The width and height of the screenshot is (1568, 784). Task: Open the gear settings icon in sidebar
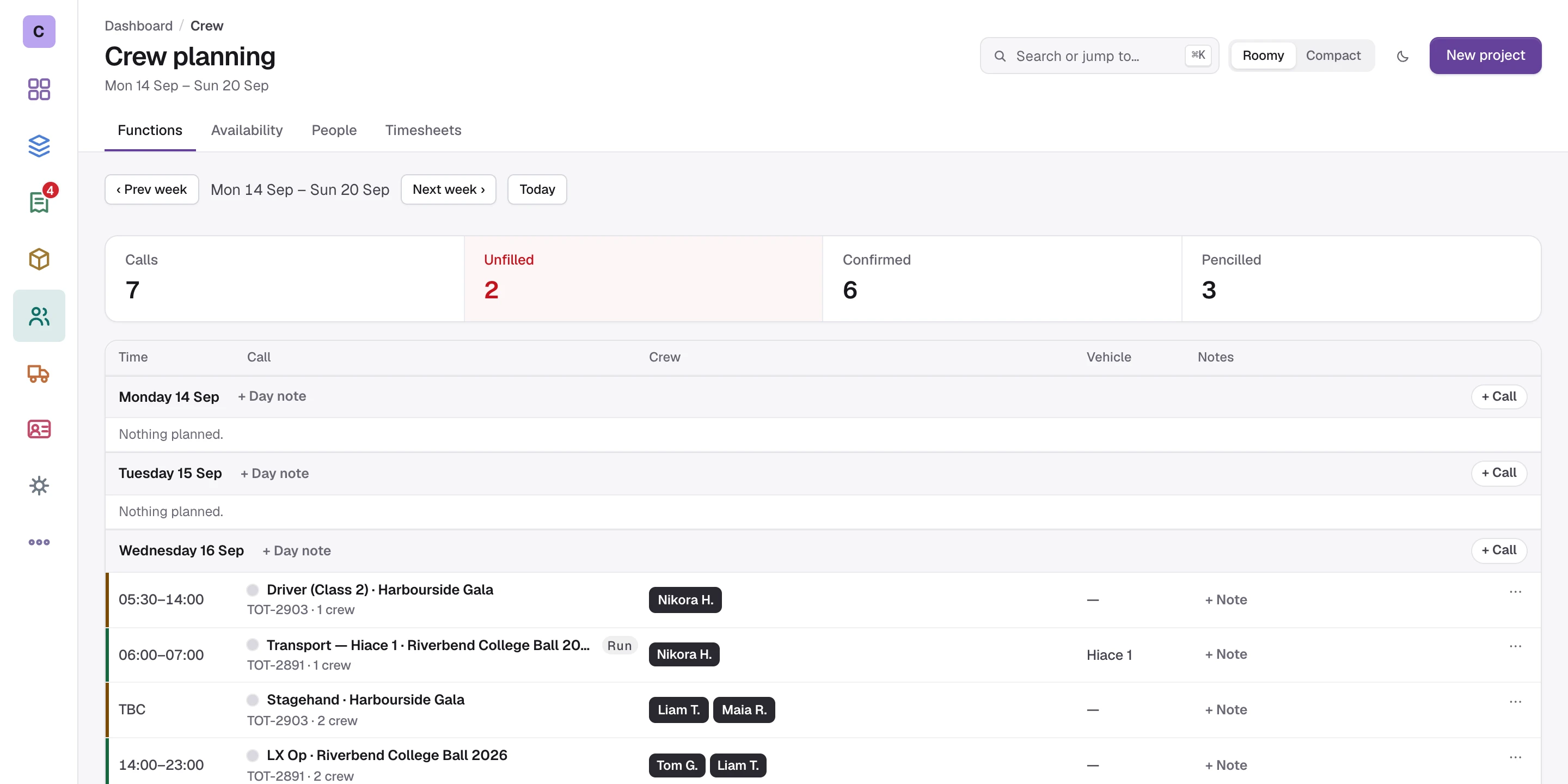[39, 486]
